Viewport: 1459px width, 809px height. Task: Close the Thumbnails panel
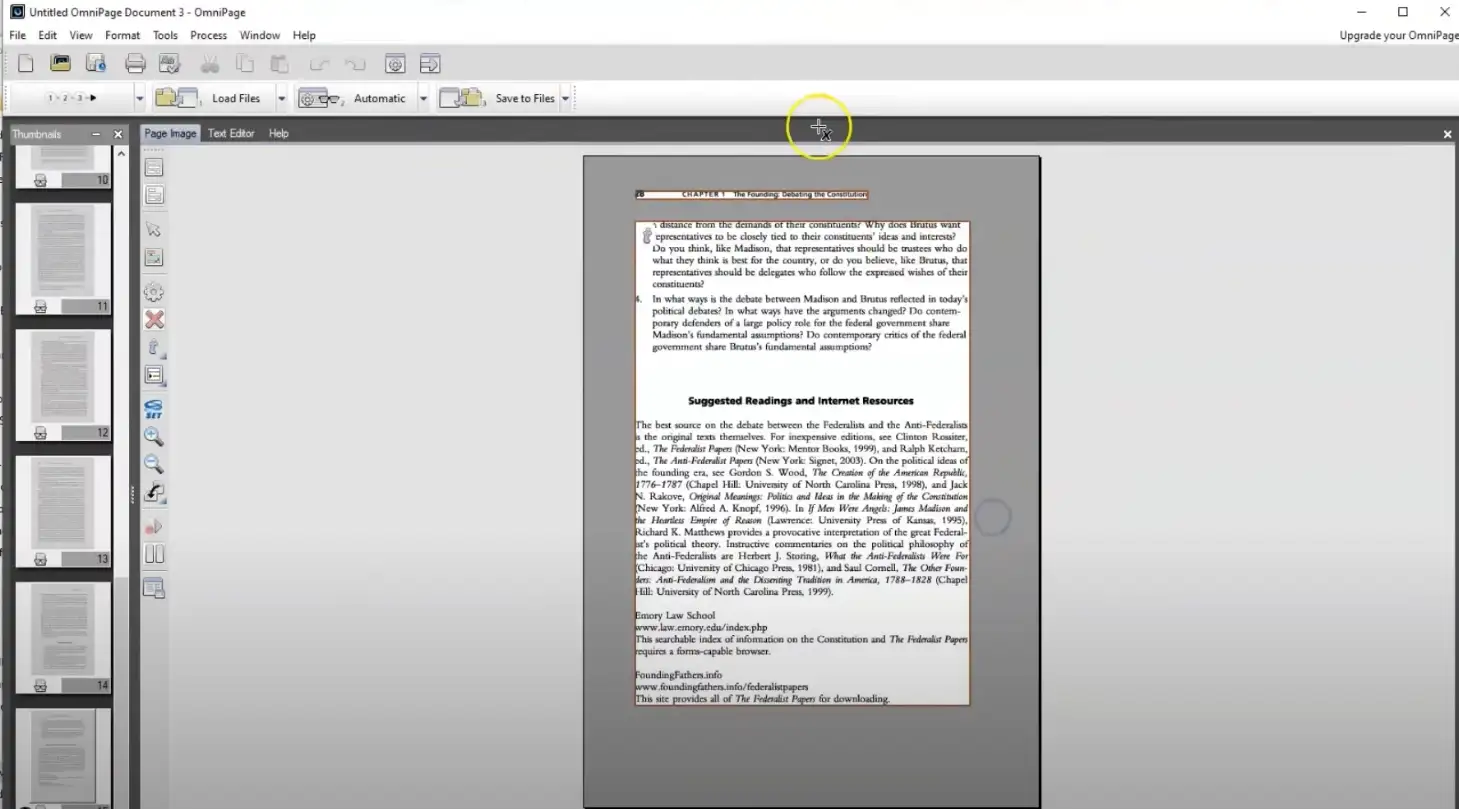click(118, 134)
